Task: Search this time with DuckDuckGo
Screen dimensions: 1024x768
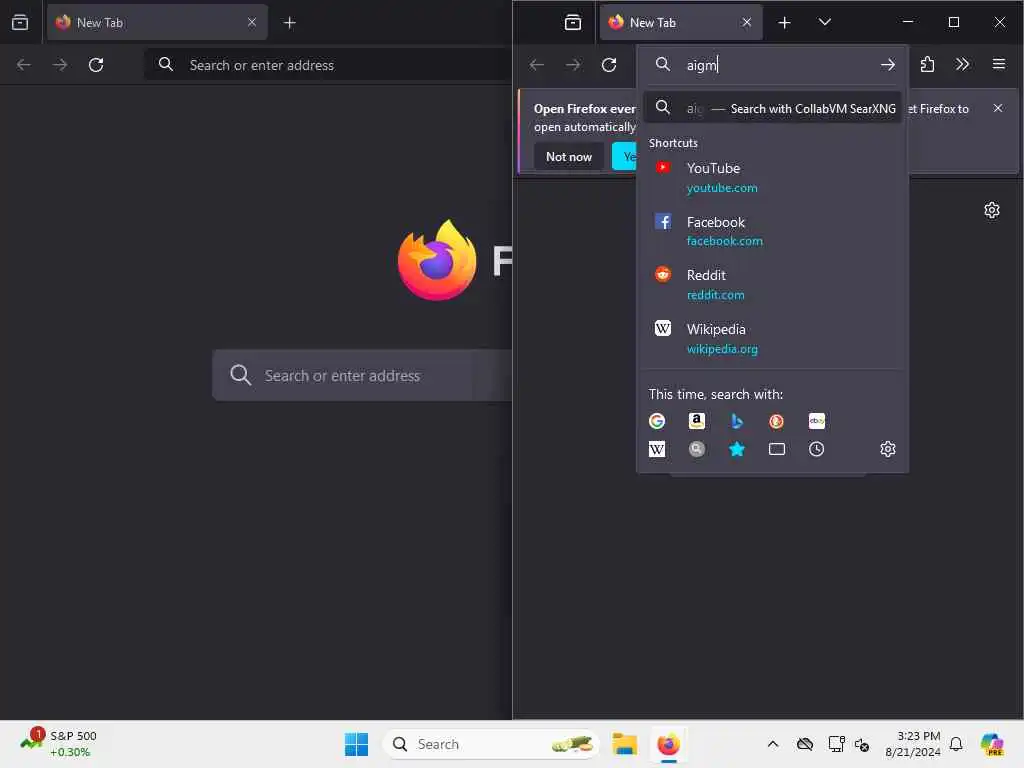Action: [776, 421]
